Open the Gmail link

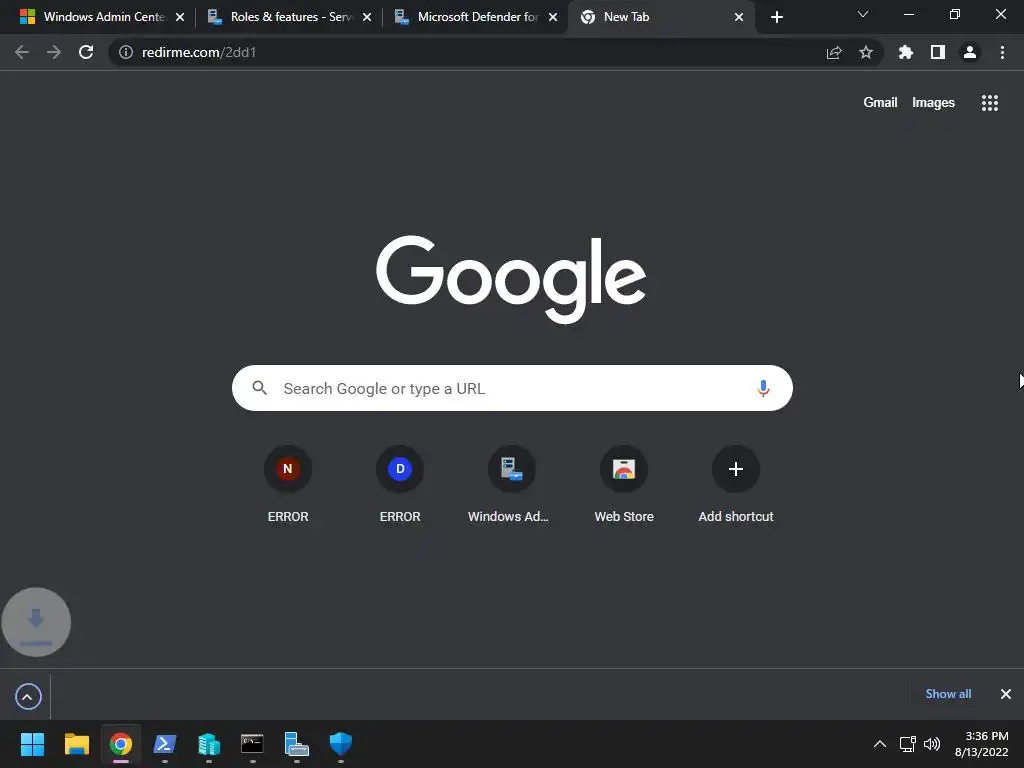click(x=880, y=103)
